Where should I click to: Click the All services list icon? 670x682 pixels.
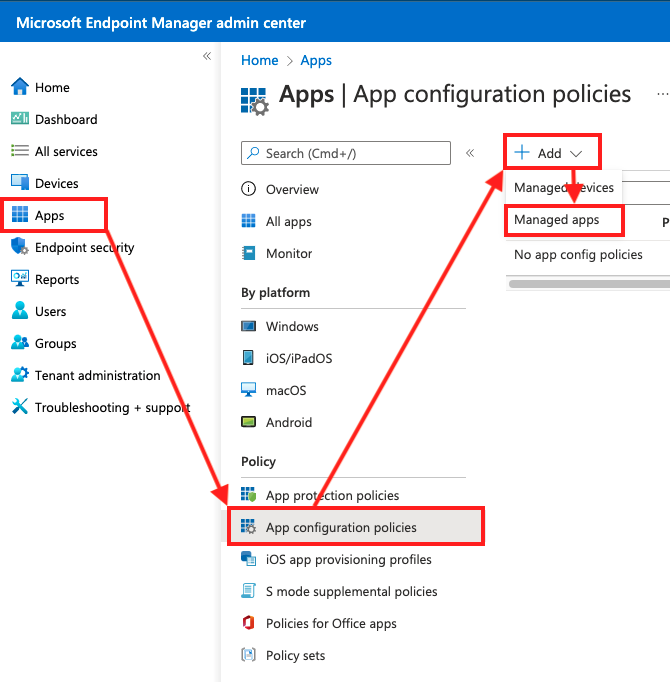click(x=20, y=150)
